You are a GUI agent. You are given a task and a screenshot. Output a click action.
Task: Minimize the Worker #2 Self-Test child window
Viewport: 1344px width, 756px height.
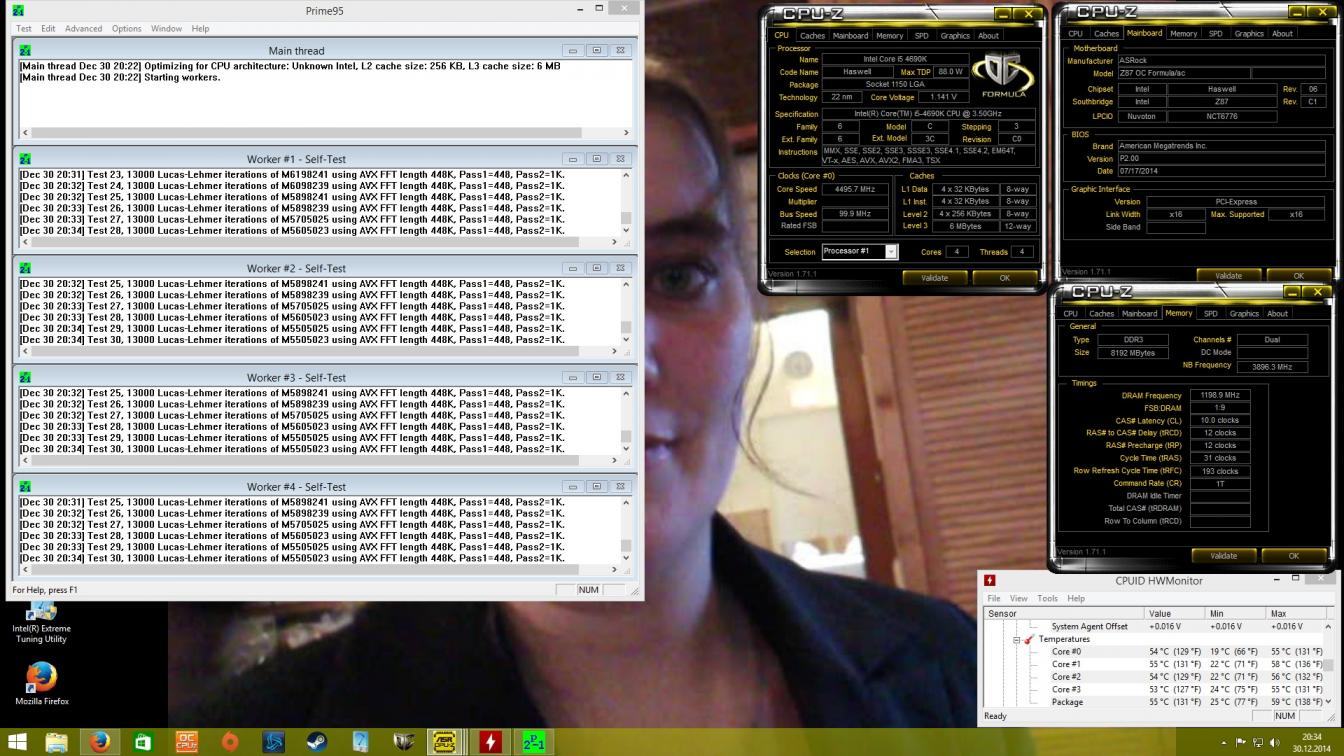click(x=573, y=268)
